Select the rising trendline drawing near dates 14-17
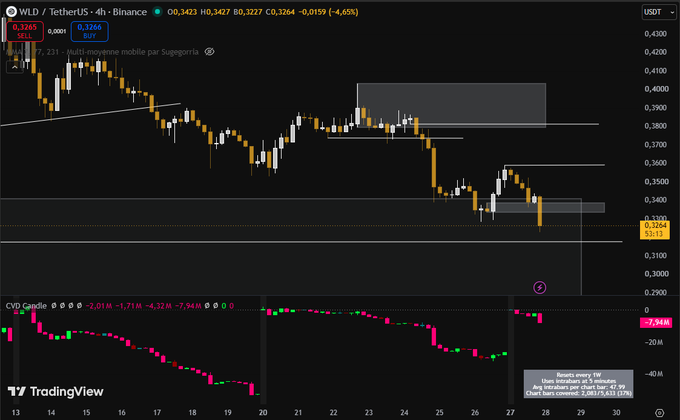 pyautogui.click(x=91, y=115)
